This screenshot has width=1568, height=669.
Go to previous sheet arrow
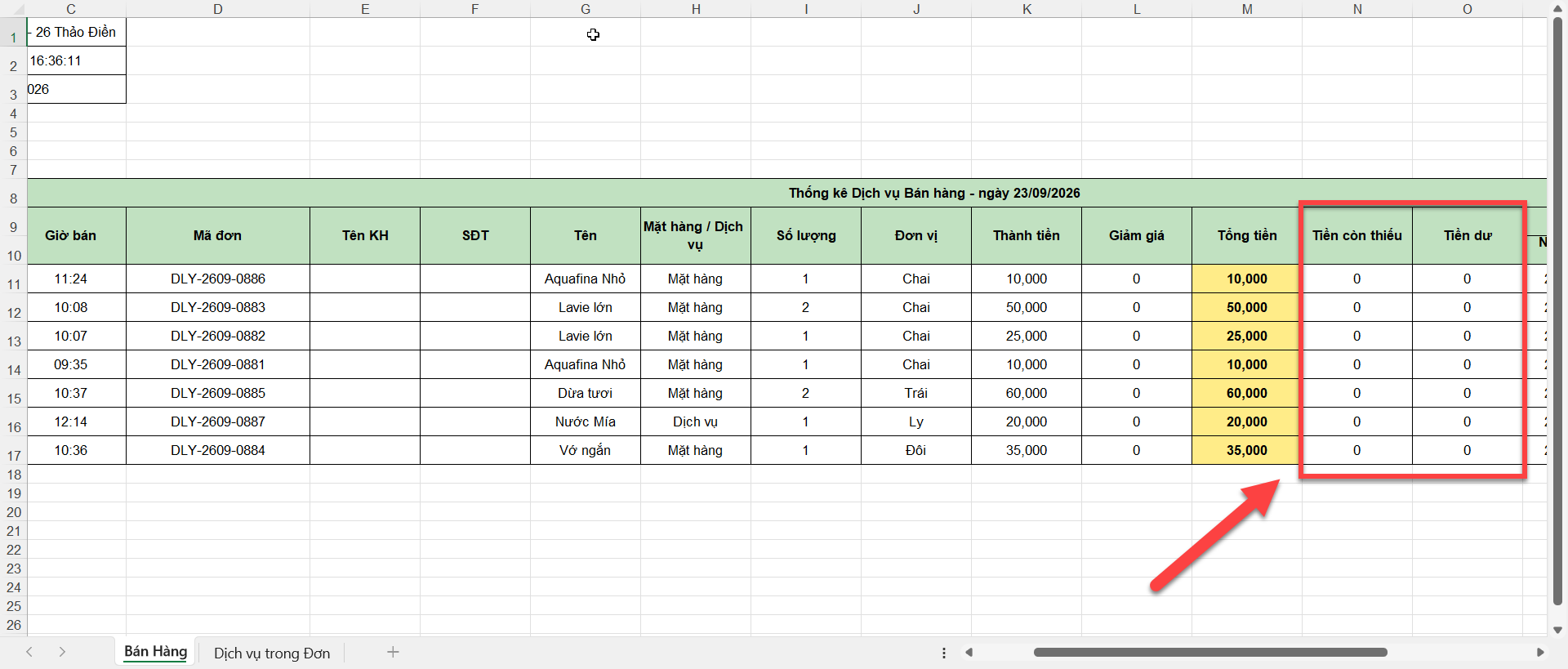(29, 652)
